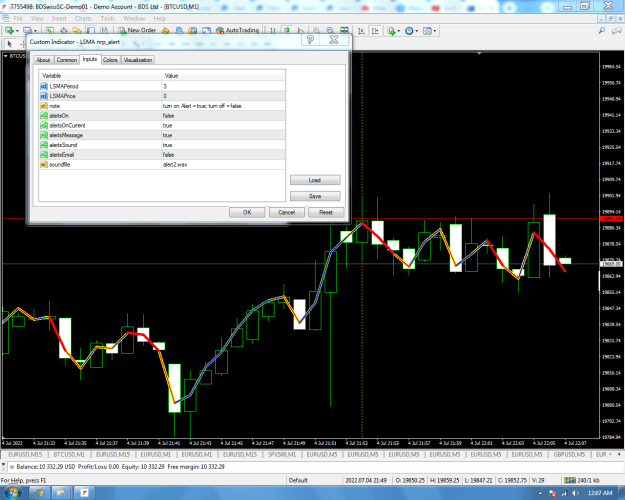Open the Charts menu
Viewport: 625px width, 500px height.
point(83,18)
